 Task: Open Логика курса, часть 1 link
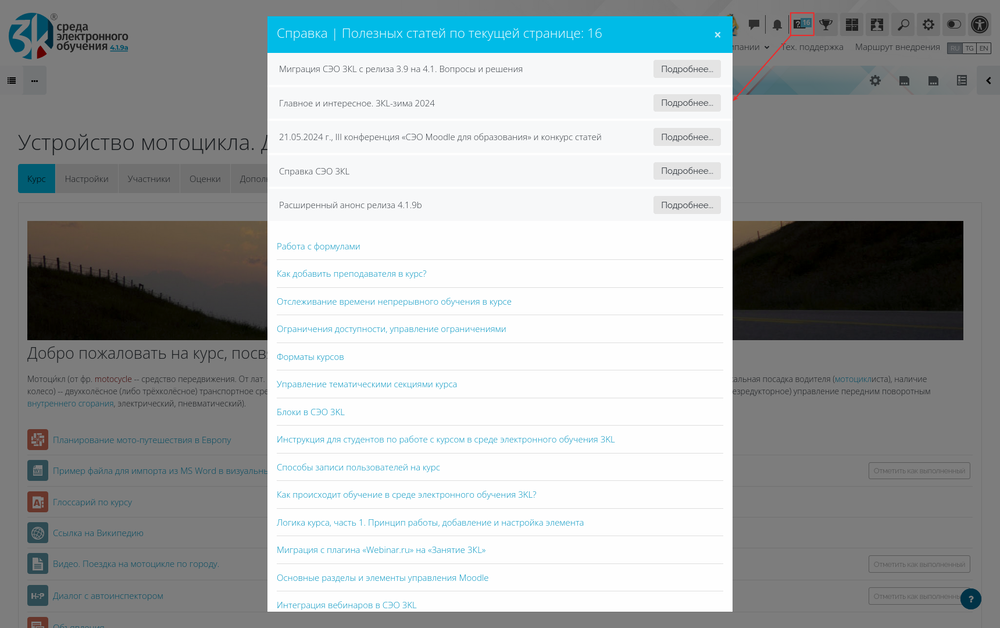pyautogui.click(x=430, y=523)
